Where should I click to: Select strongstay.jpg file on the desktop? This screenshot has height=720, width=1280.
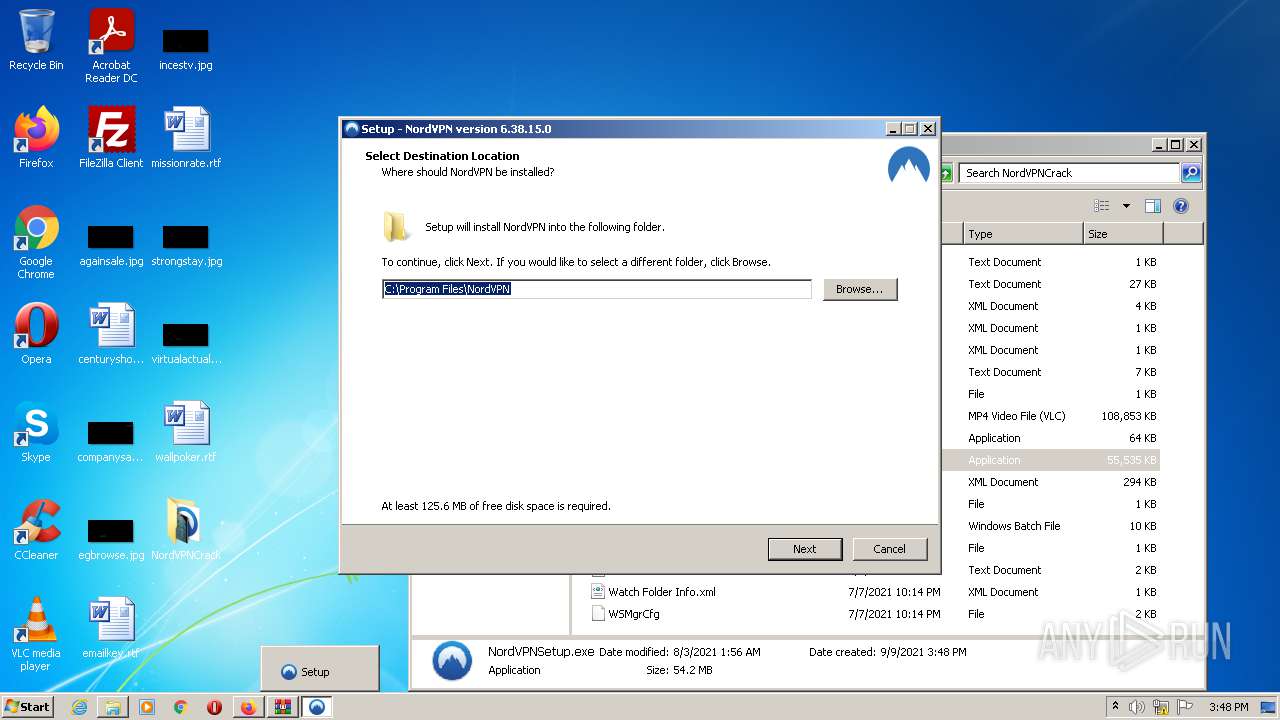coord(186,246)
